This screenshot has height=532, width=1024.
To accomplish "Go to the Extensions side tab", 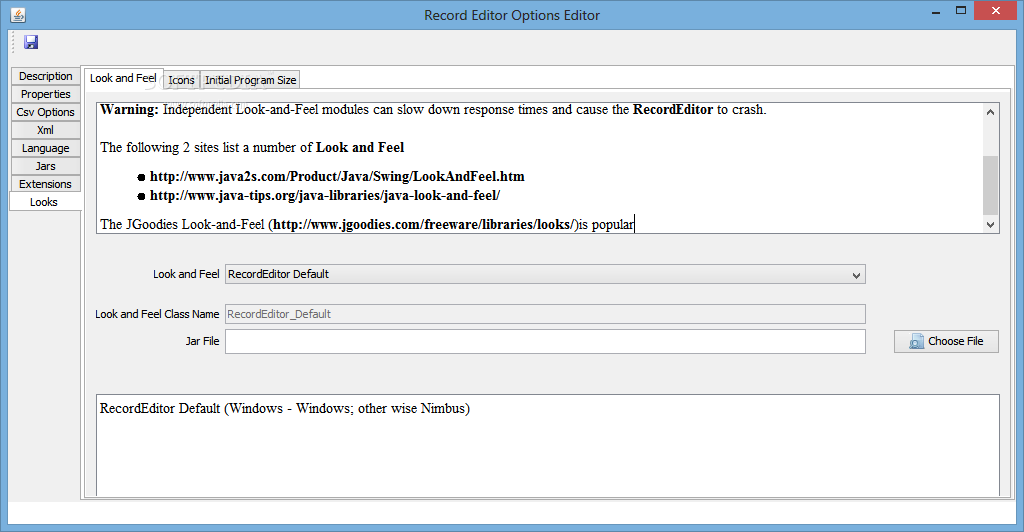I will coord(46,184).
